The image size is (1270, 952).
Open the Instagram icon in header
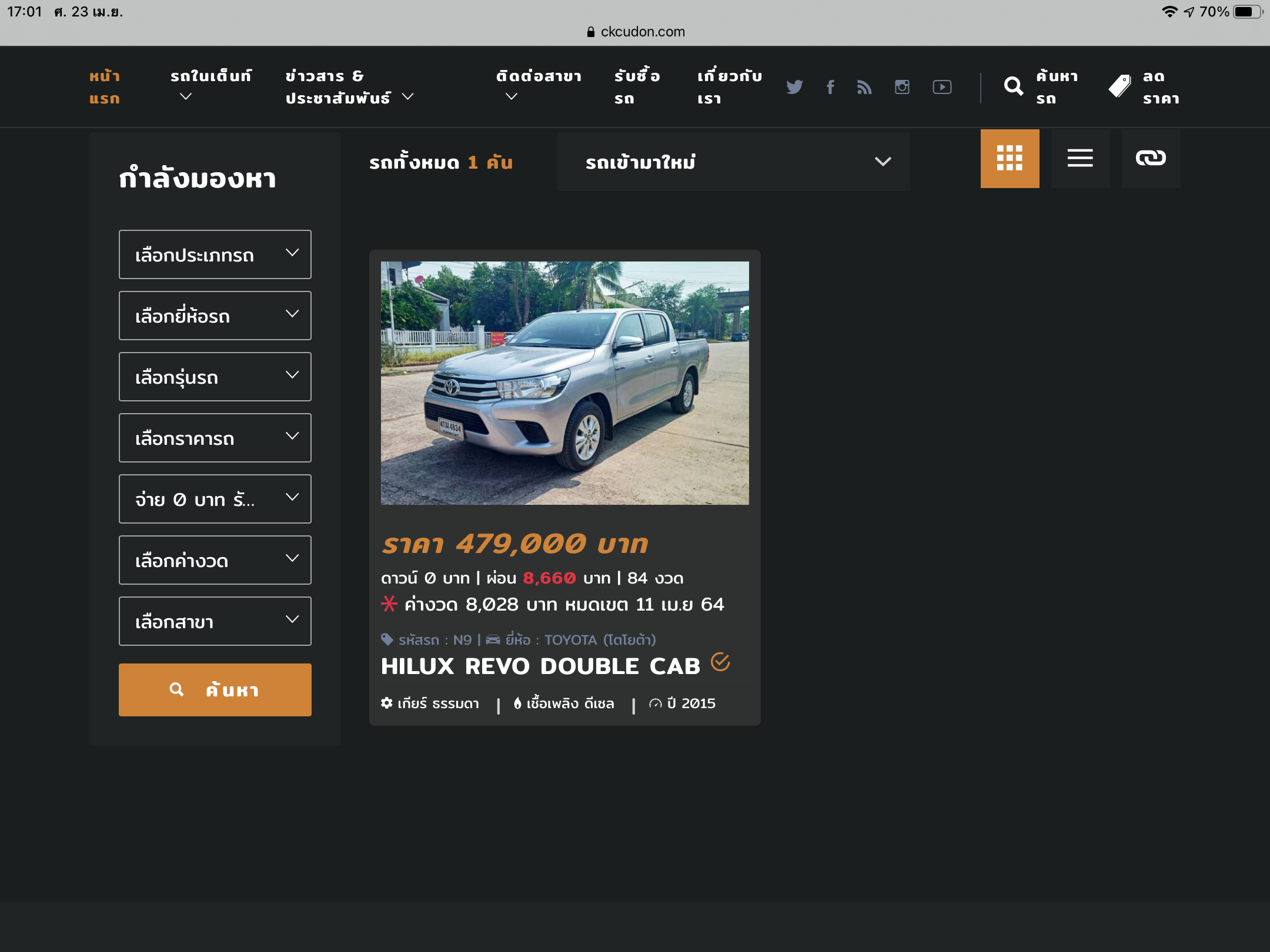pos(902,87)
